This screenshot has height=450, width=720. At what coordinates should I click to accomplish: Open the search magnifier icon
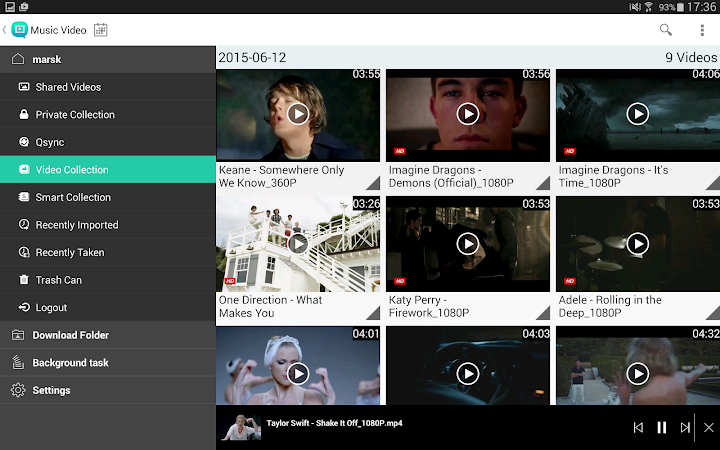pos(665,30)
